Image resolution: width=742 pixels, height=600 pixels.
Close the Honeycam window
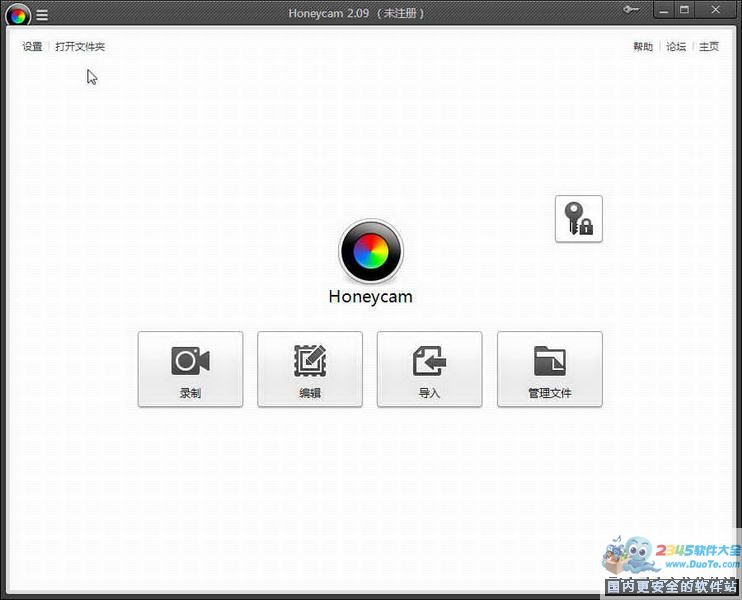pos(715,10)
